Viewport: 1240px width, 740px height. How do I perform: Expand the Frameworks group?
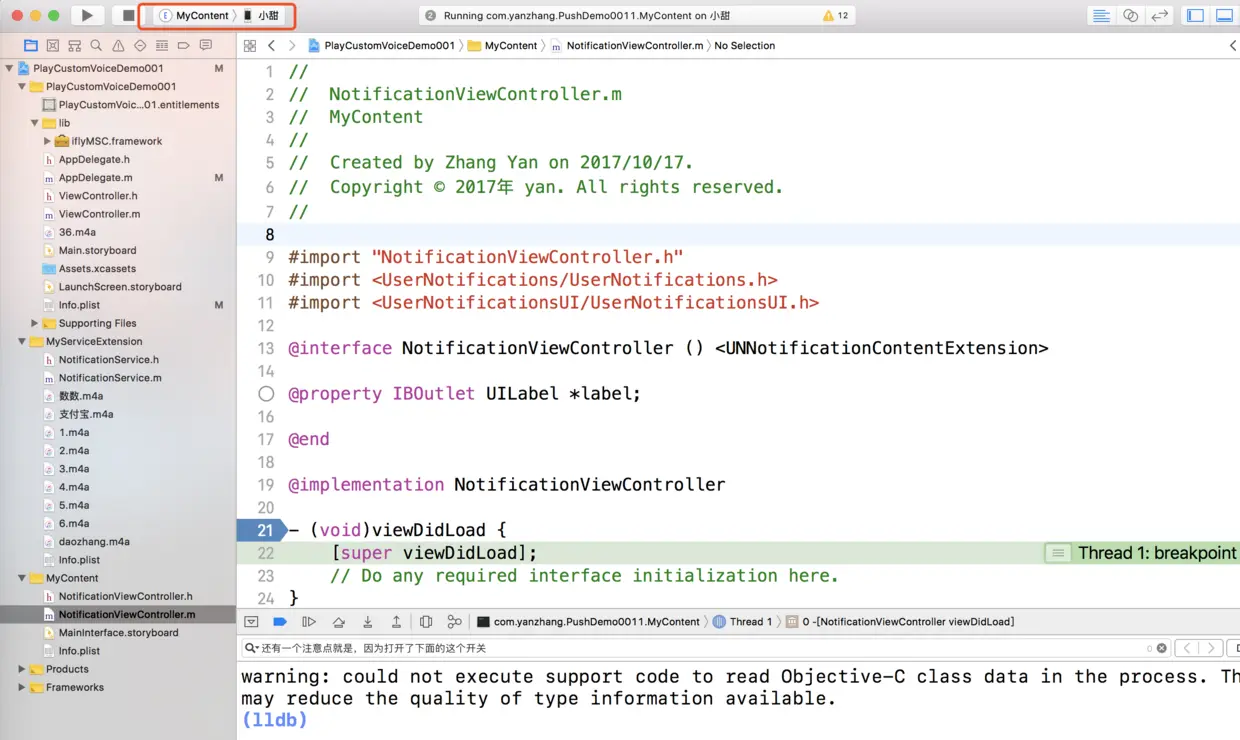pos(22,687)
